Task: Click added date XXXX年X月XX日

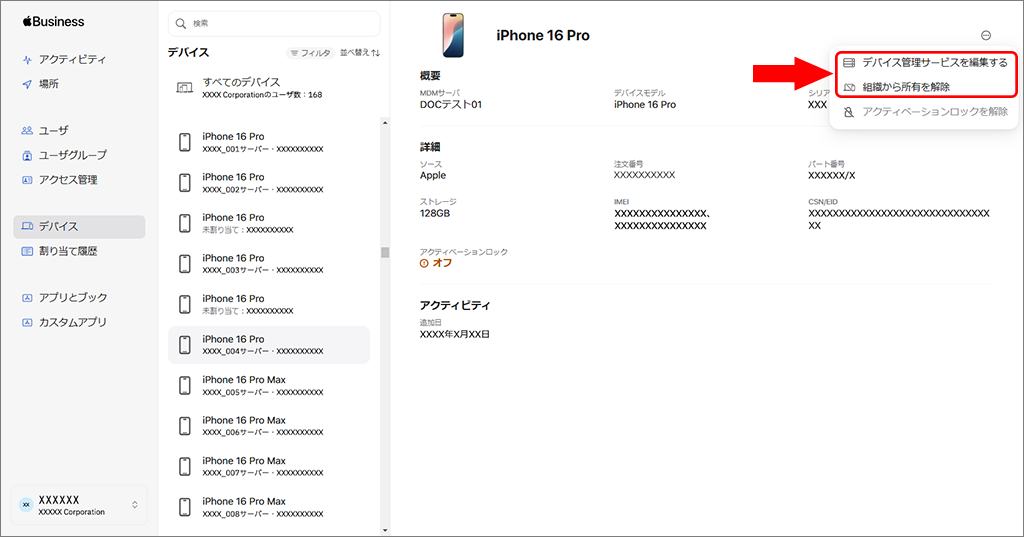Action: tap(455, 334)
